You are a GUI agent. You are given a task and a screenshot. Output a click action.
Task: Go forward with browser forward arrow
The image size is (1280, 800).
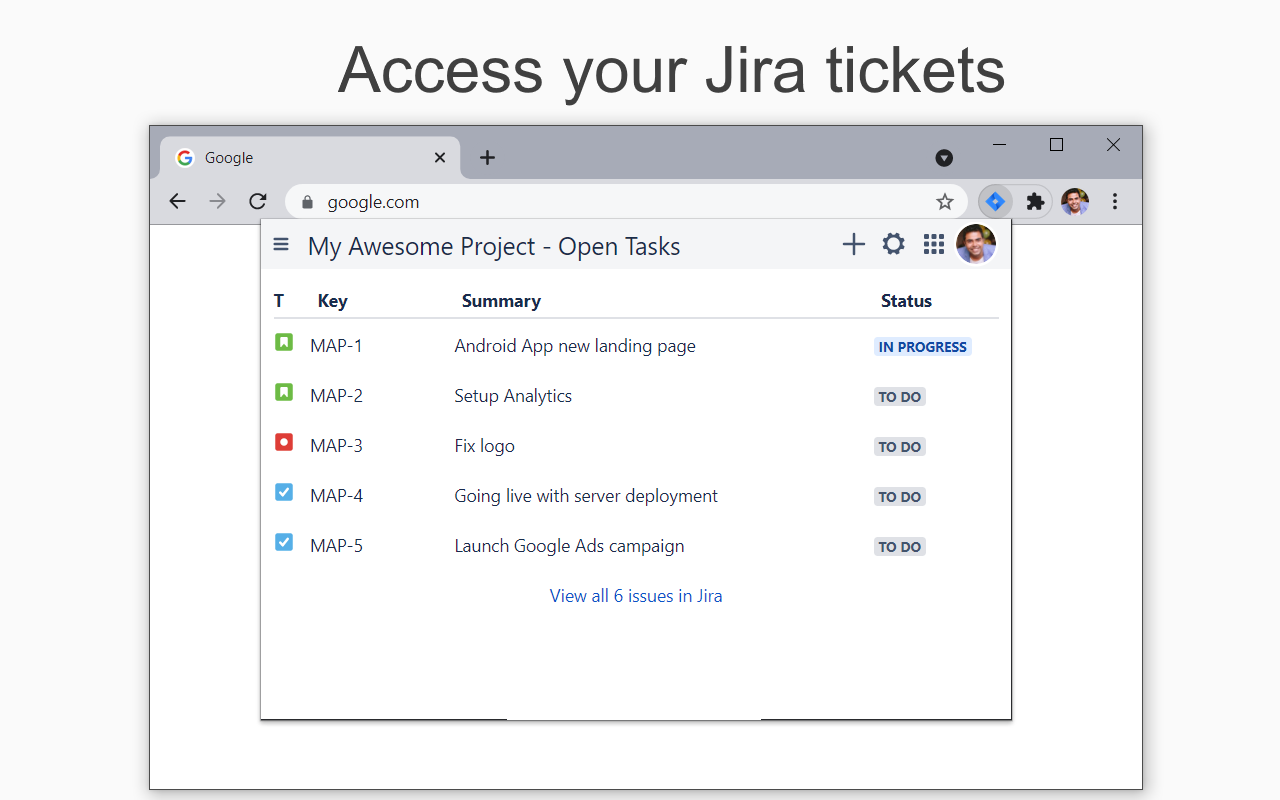(217, 201)
